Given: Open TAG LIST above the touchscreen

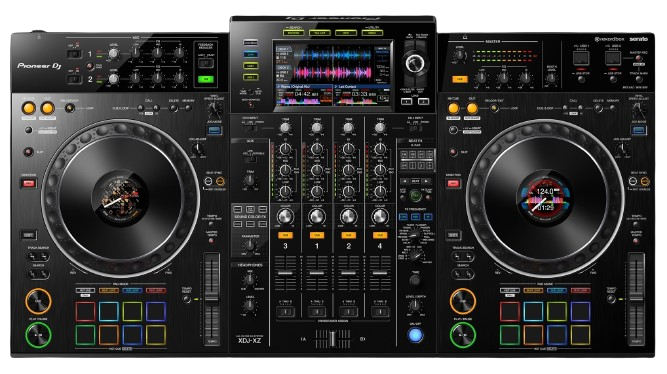Looking at the screenshot, I should click(320, 33).
